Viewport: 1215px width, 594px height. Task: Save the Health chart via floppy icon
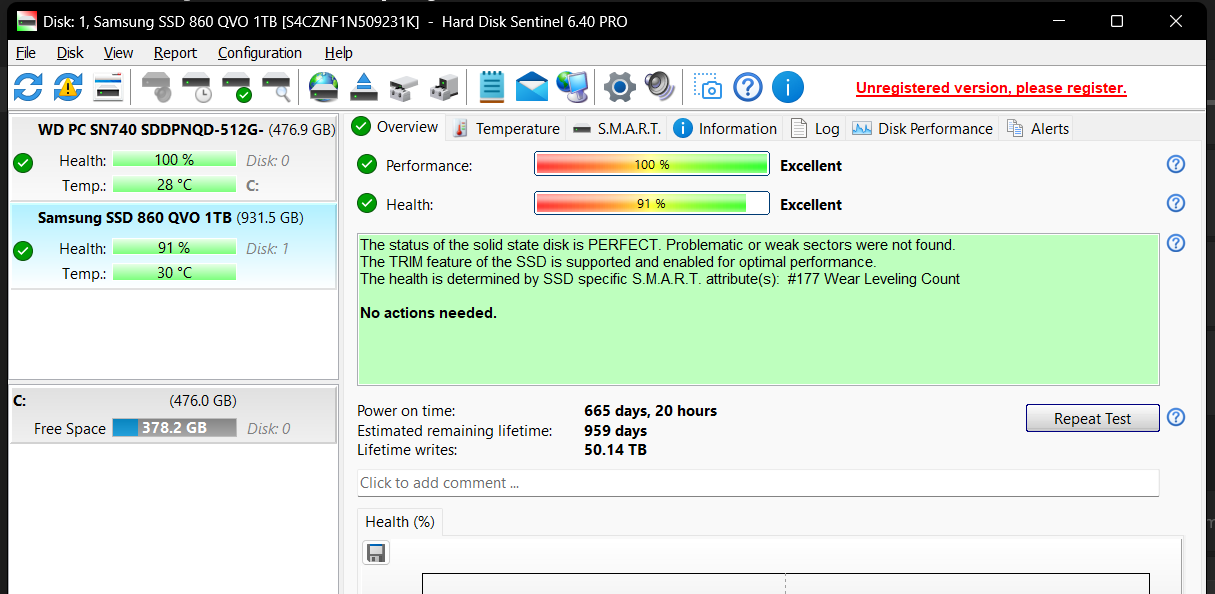pyautogui.click(x=376, y=553)
